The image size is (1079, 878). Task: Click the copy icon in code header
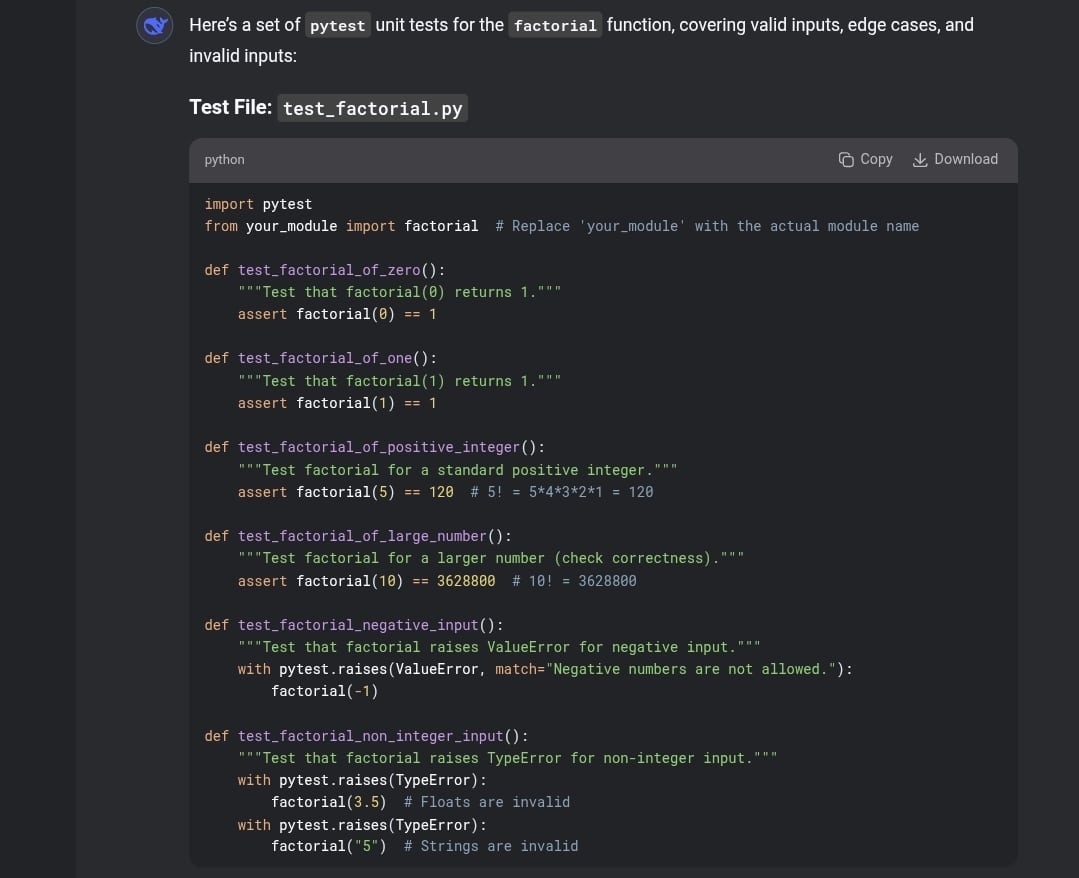(846, 160)
